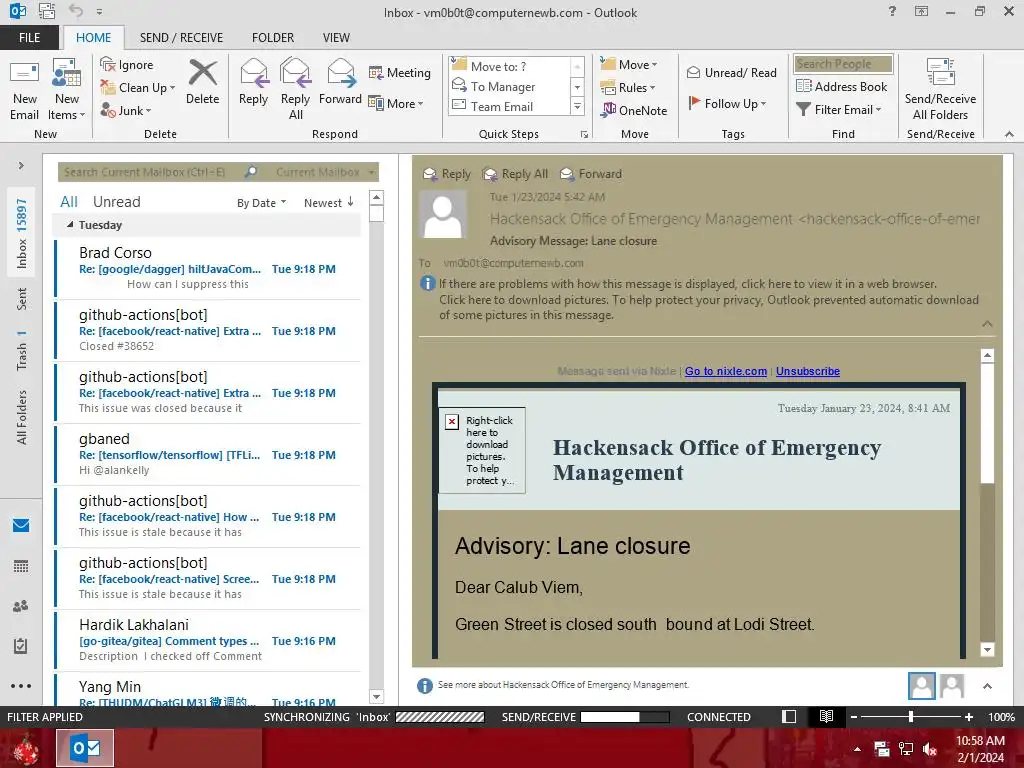
Task: Click the zoom slider handle
Action: point(910,716)
